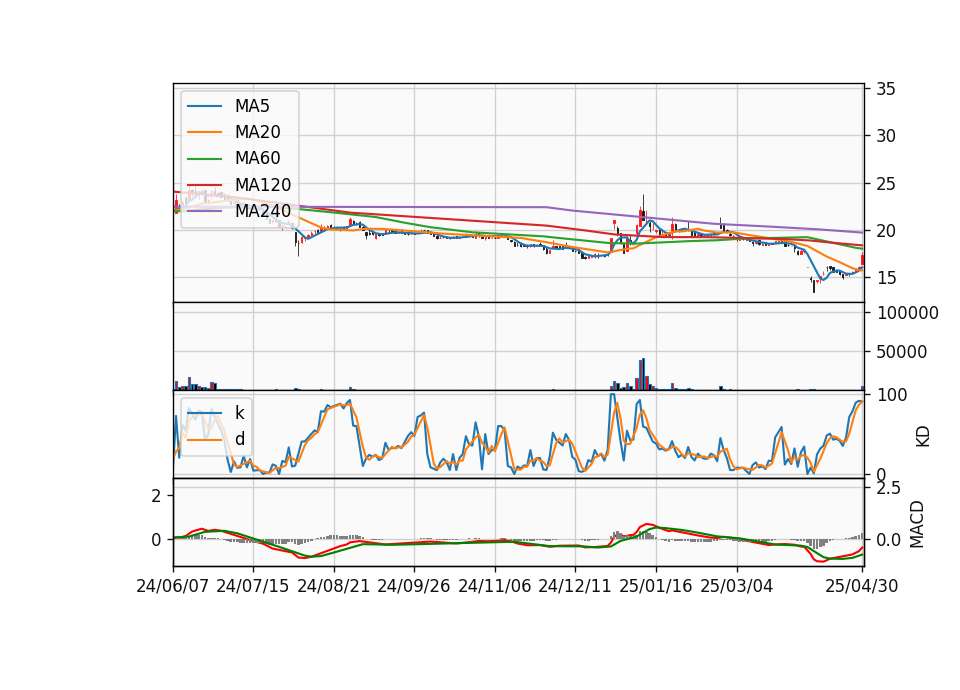Click the k legend label in KD panel
This screenshot has height=690, width=960.
239,413
